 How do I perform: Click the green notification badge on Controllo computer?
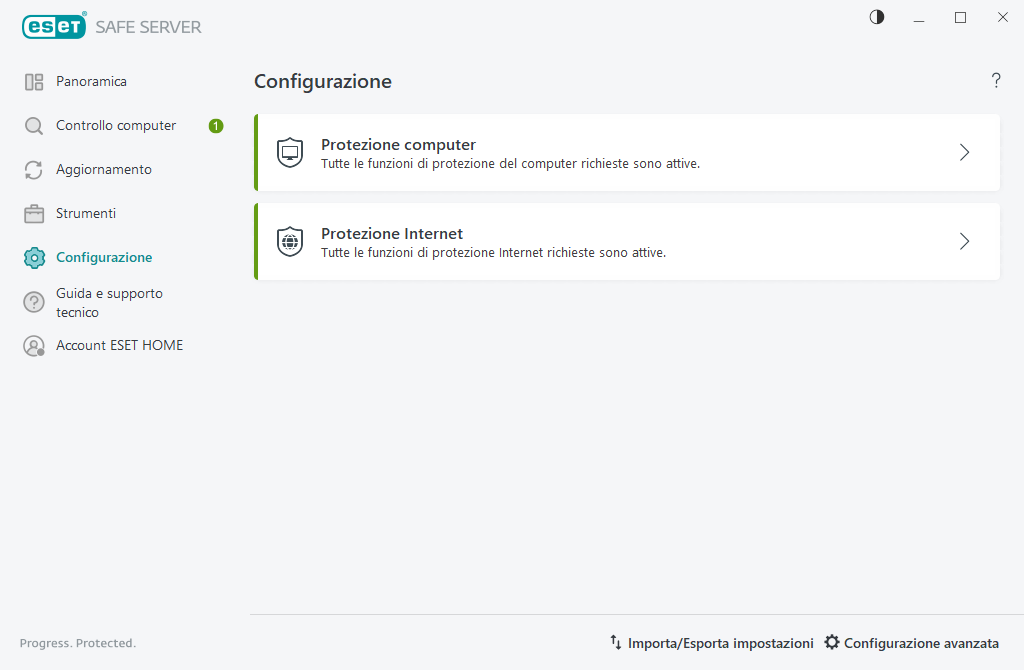coord(216,126)
